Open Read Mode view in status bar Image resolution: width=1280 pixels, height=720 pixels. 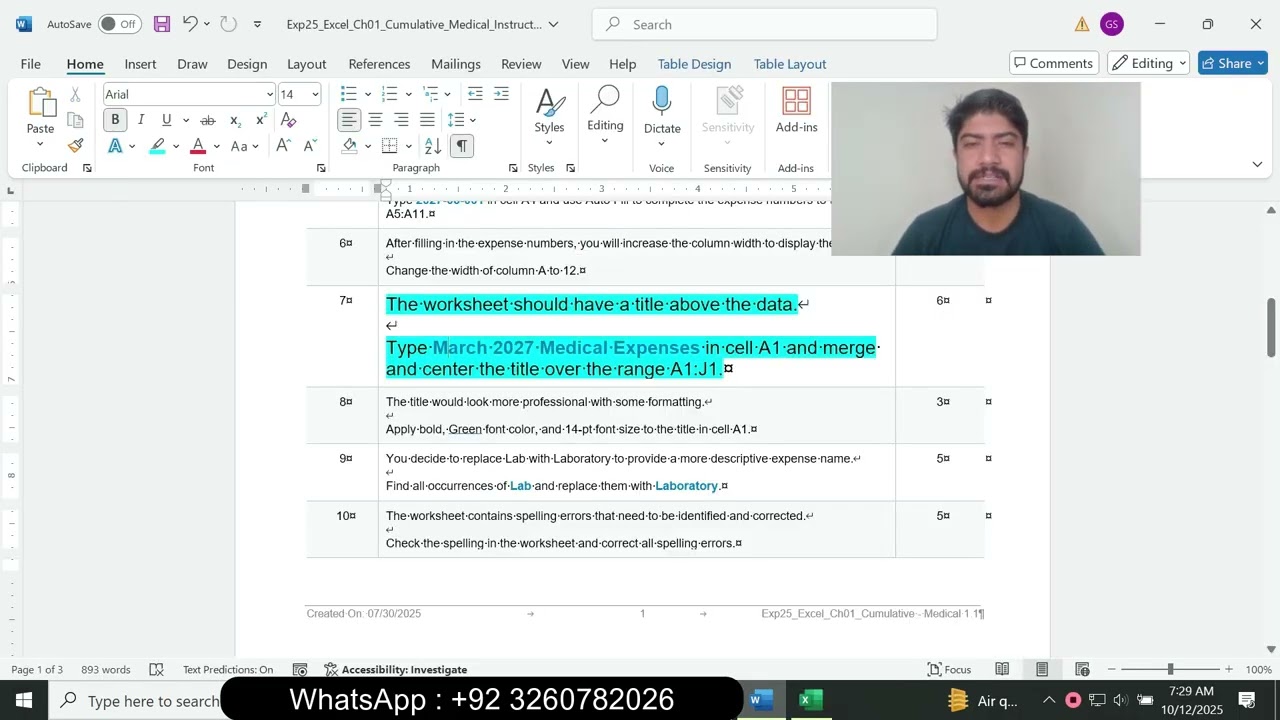tap(1002, 669)
